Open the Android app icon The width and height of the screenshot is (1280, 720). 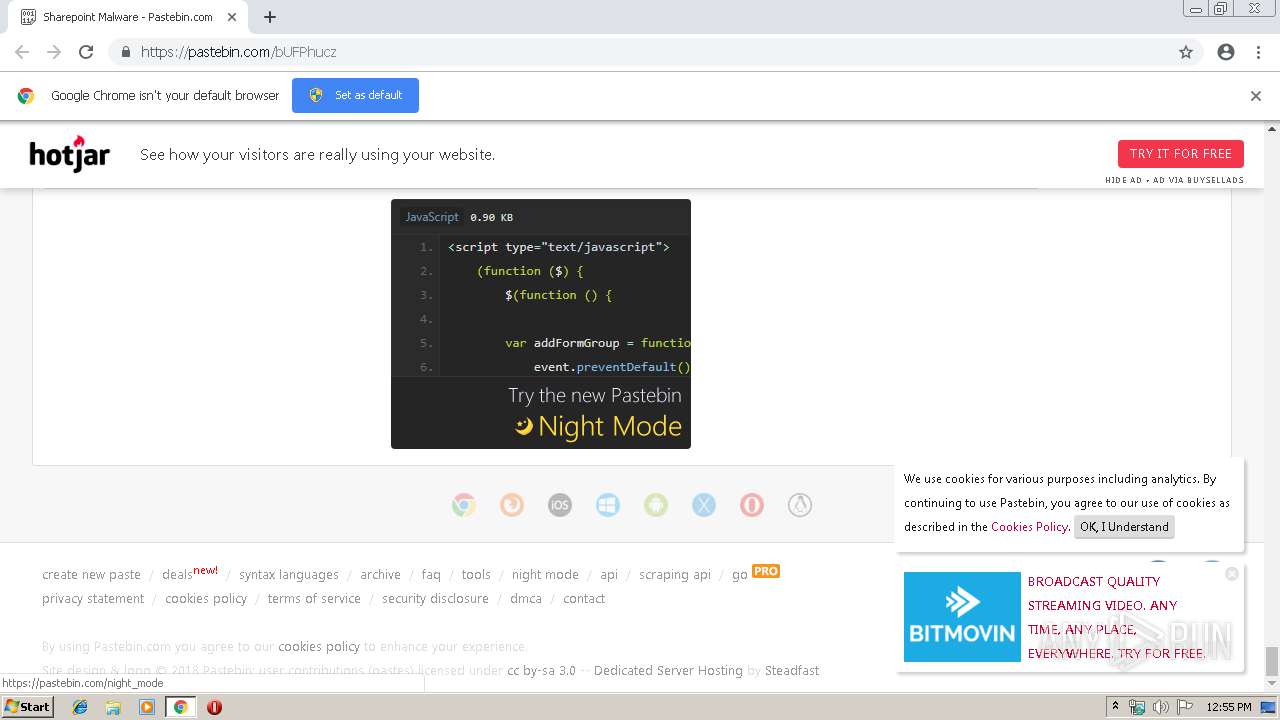655,505
